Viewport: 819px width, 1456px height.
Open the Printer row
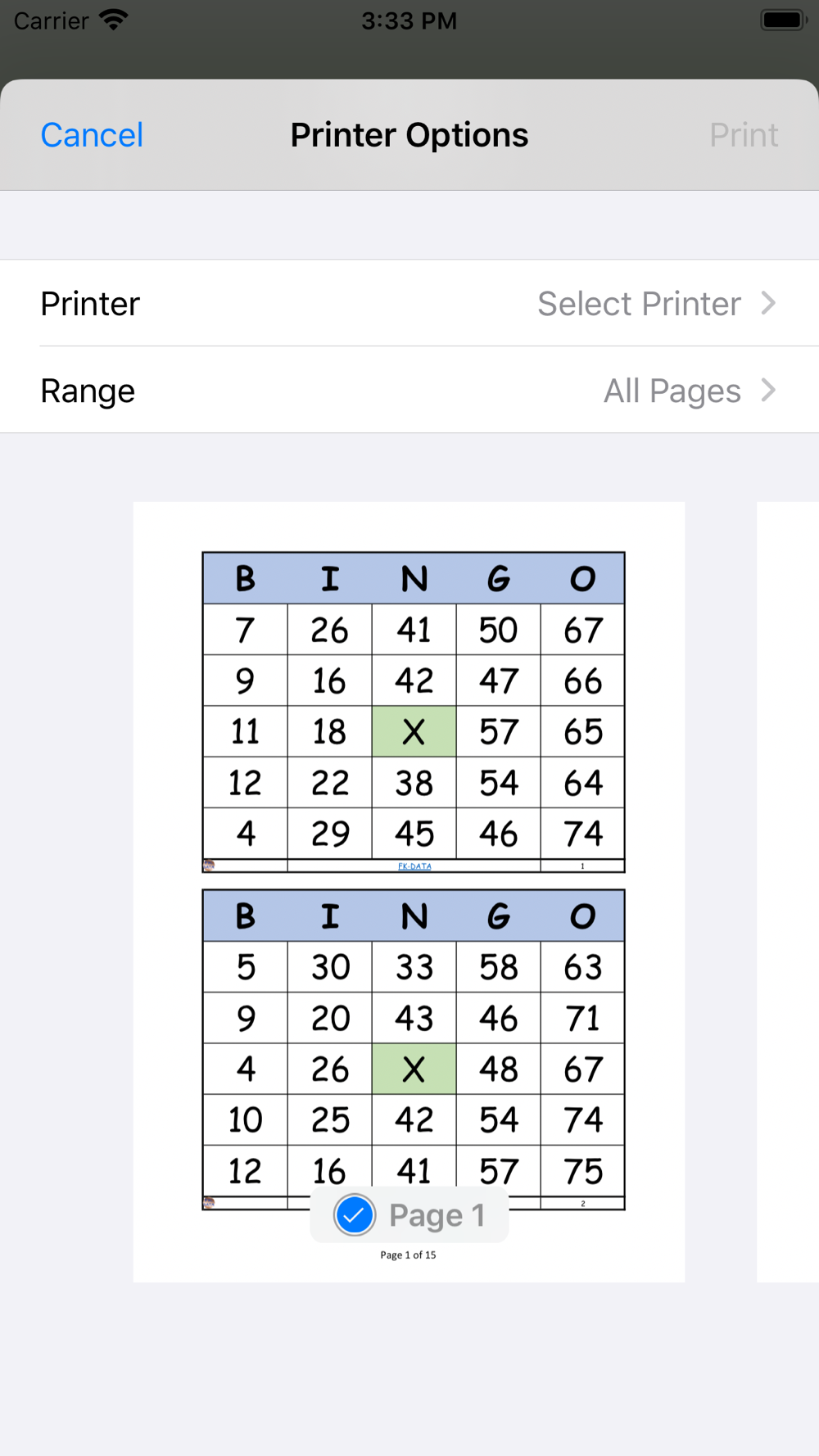pyautogui.click(x=409, y=303)
